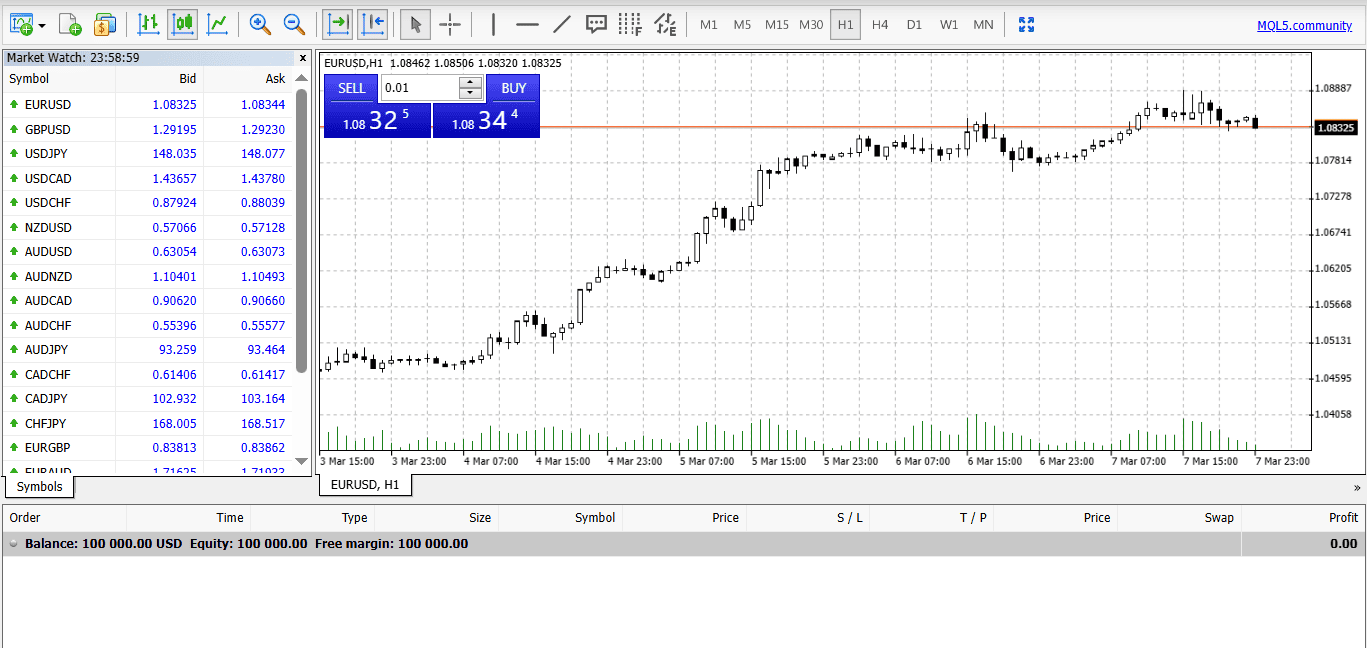Switch chart to fullscreen mode
The image size is (1367, 648).
pyautogui.click(x=1025, y=24)
